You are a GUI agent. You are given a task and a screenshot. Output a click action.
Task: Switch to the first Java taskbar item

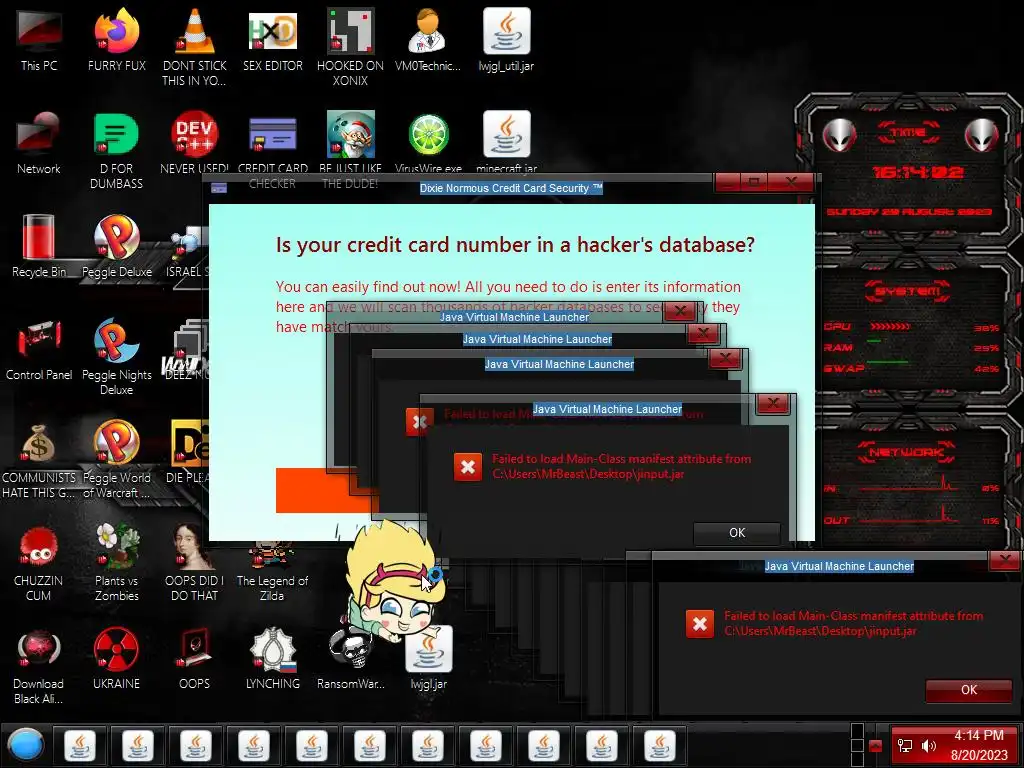(x=80, y=745)
